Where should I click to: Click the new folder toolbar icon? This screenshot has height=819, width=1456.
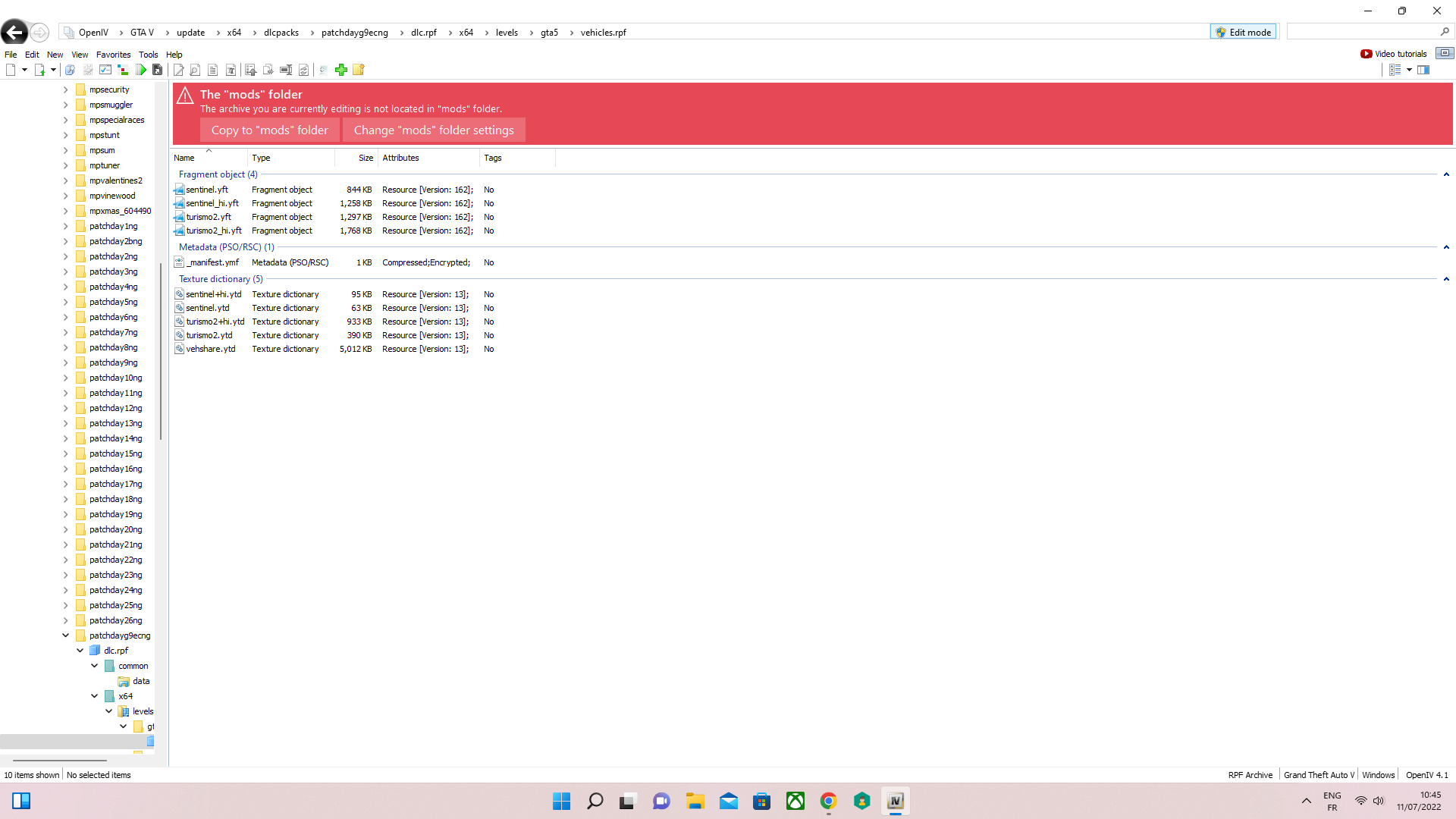pyautogui.click(x=359, y=70)
